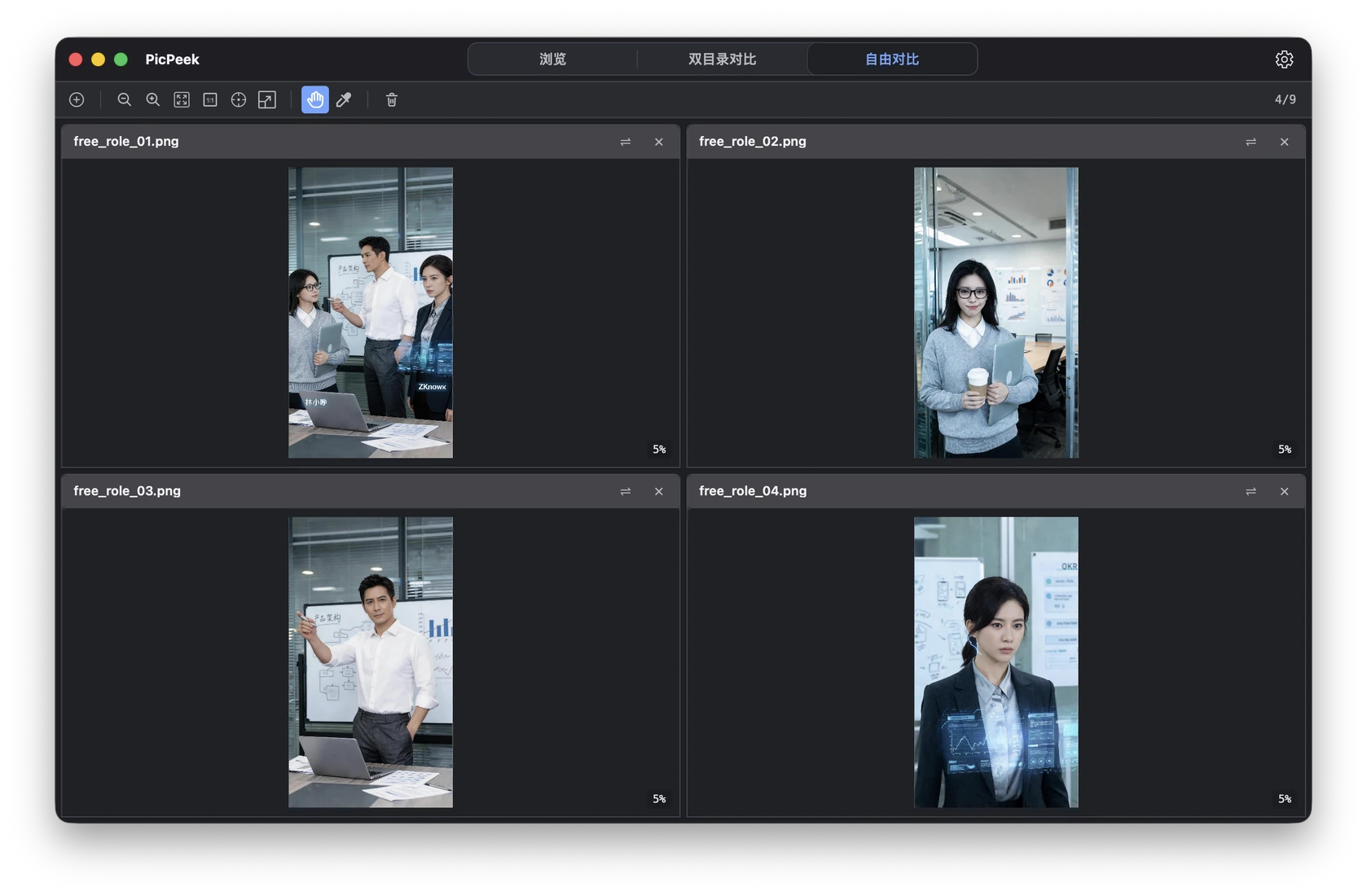Select the eyedropper color picker tool
The width and height of the screenshot is (1367, 896).
tap(344, 99)
